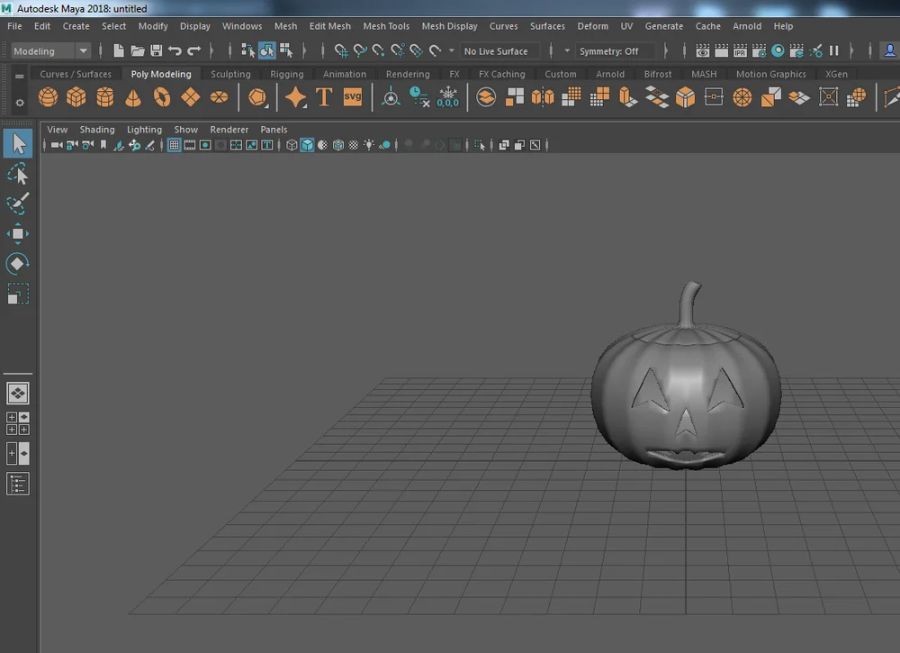Create a polygon sphere from the shelf
This screenshot has height=653, width=900.
[46, 97]
